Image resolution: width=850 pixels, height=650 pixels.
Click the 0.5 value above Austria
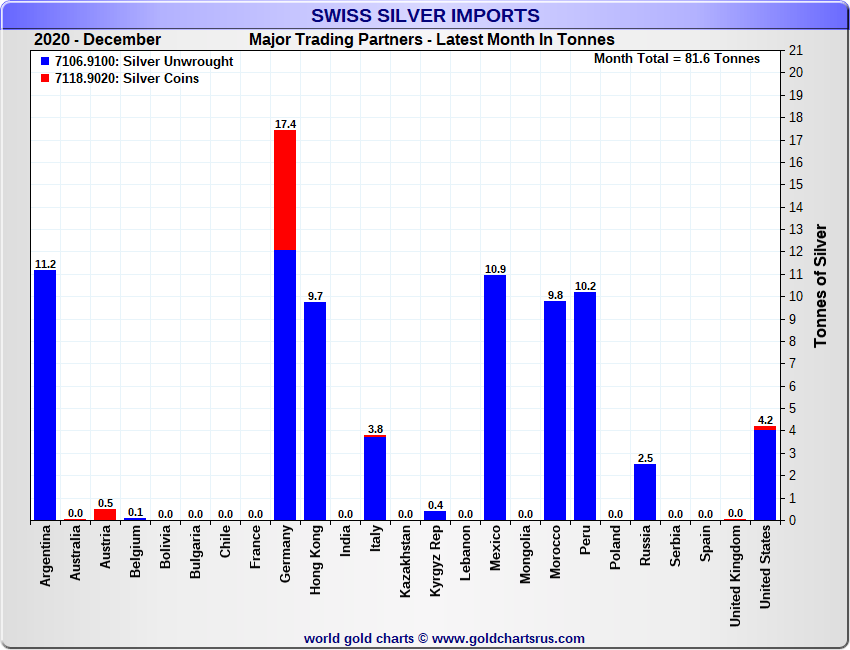click(105, 503)
